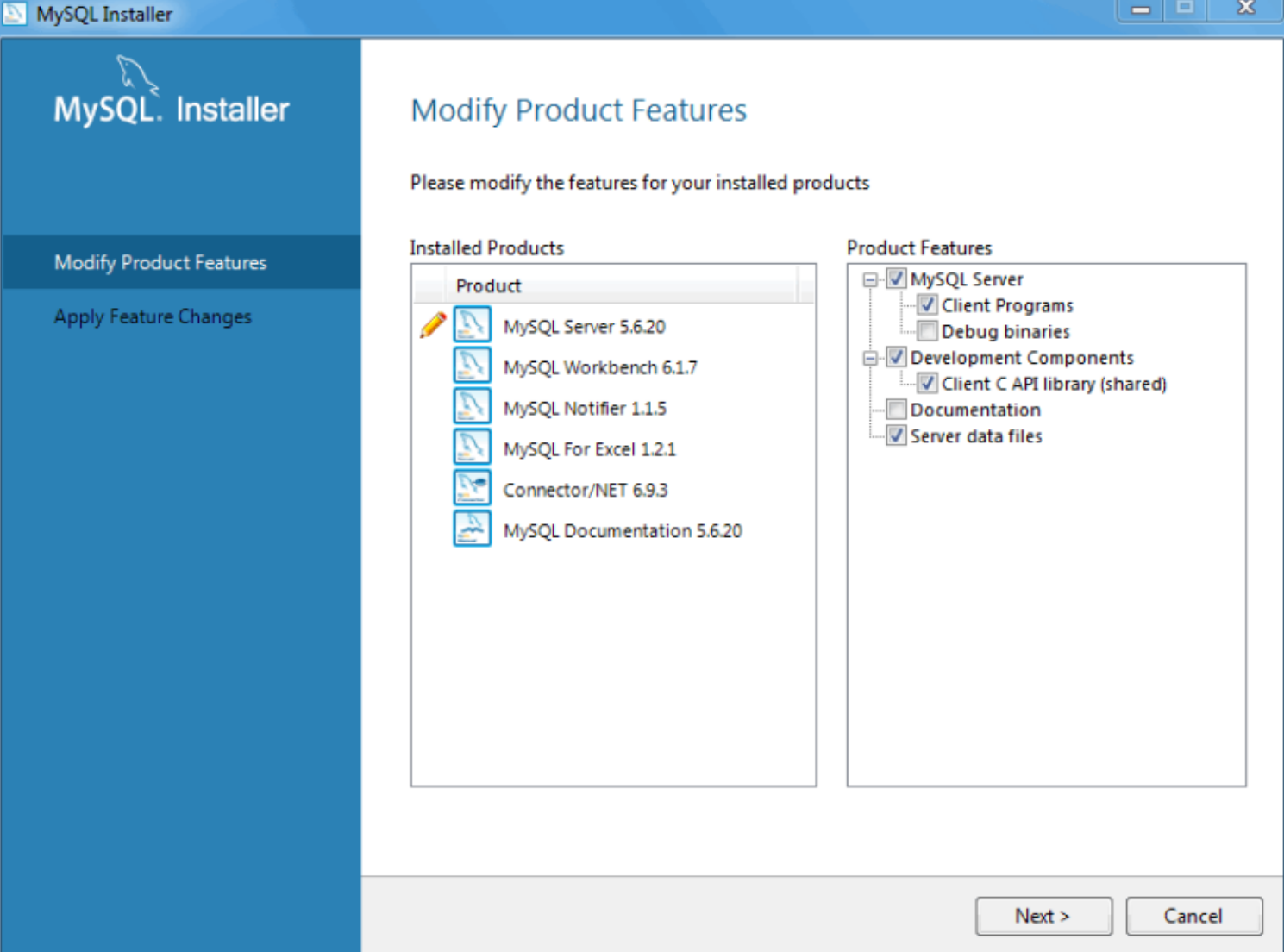Click the MySQL Notifier 1.1.5 icon
Screen dimensions: 1284x952
(x=471, y=405)
